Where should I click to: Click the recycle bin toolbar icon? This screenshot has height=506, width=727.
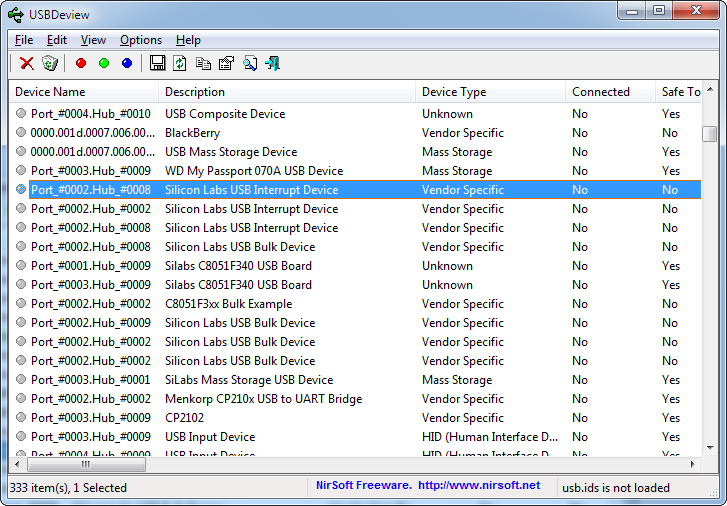pyautogui.click(x=50, y=64)
